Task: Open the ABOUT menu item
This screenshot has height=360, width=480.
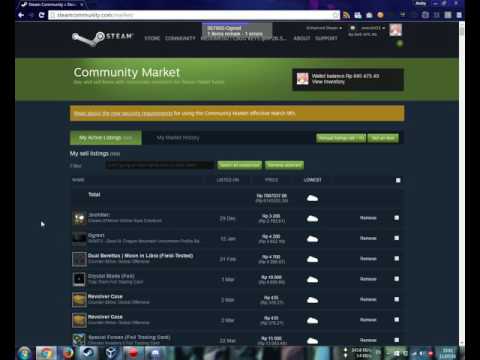Action: pyautogui.click(x=302, y=38)
